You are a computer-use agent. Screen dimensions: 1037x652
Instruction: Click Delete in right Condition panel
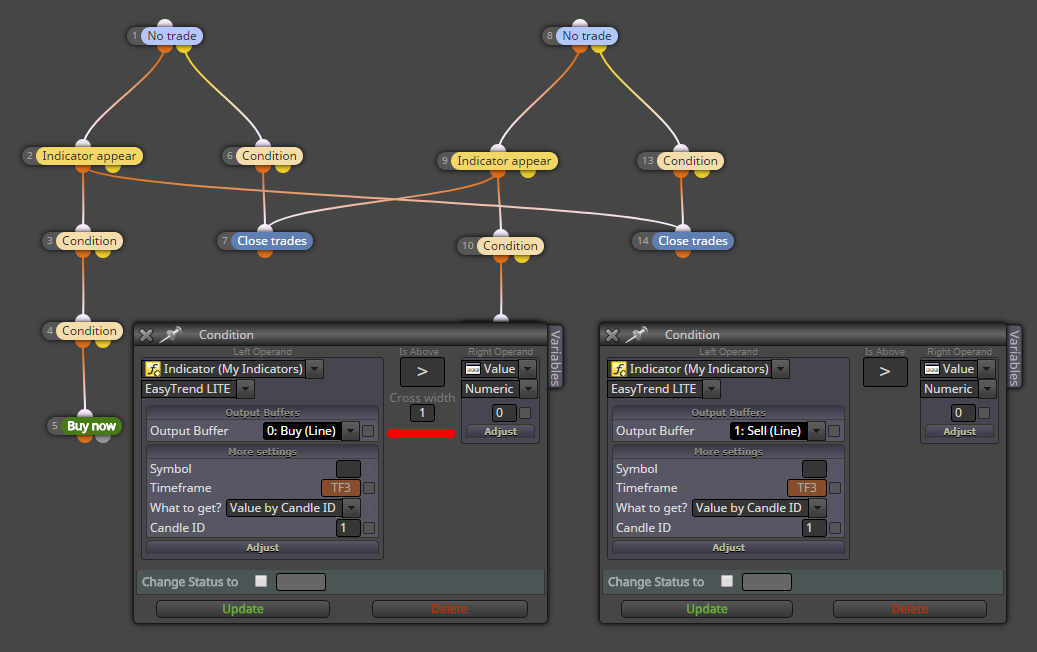pos(910,609)
